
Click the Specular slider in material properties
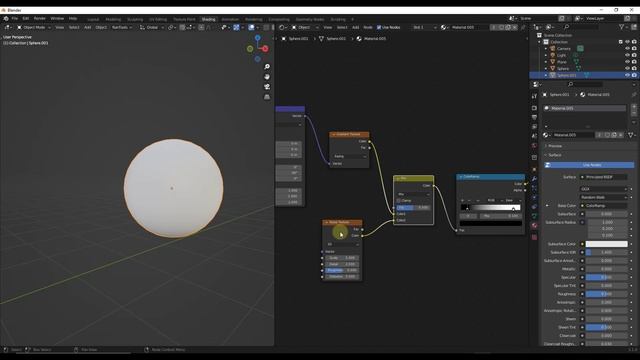pyautogui.click(x=607, y=277)
